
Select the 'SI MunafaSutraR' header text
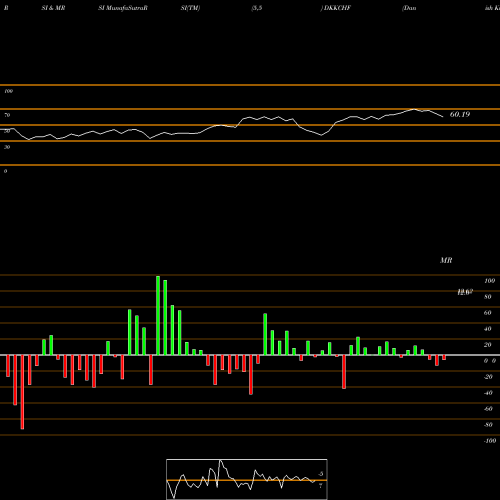(123, 8)
